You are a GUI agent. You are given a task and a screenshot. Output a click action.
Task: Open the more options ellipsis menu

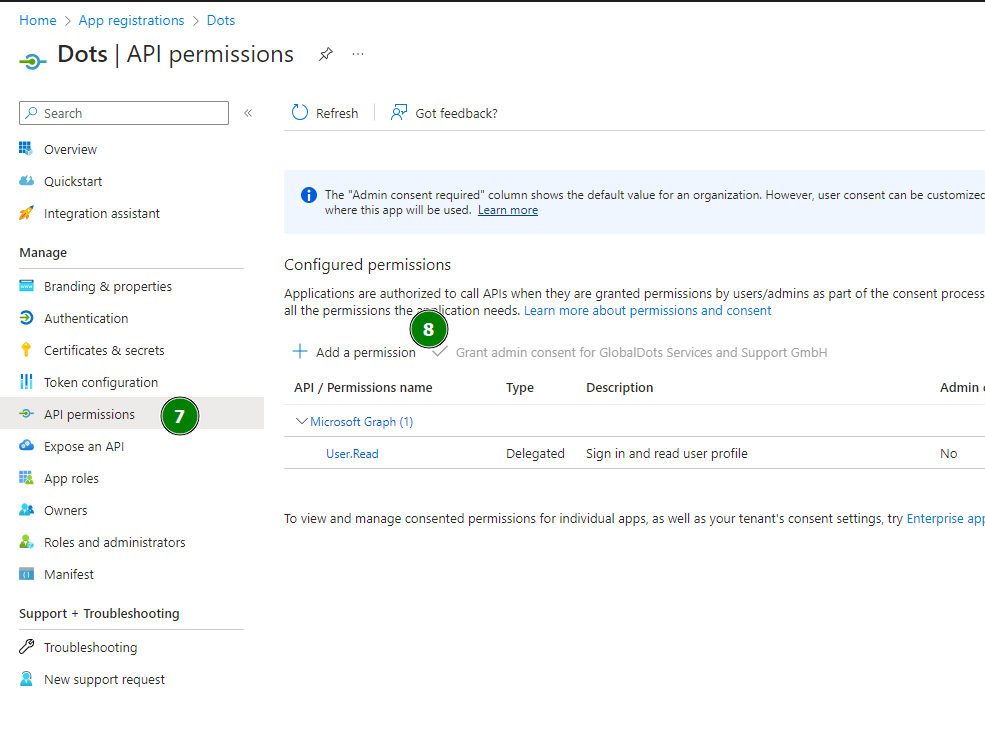pyautogui.click(x=358, y=54)
